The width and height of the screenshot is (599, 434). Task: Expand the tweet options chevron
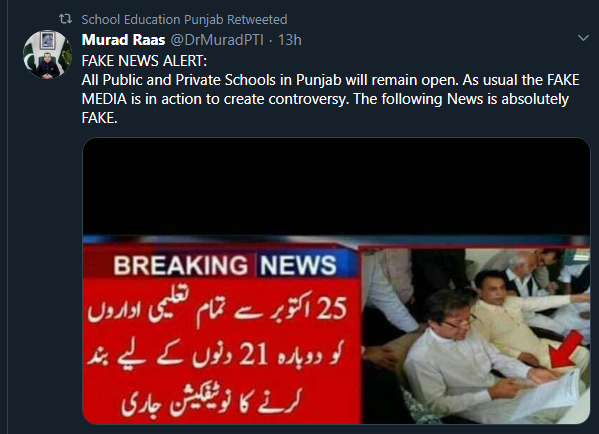click(583, 38)
